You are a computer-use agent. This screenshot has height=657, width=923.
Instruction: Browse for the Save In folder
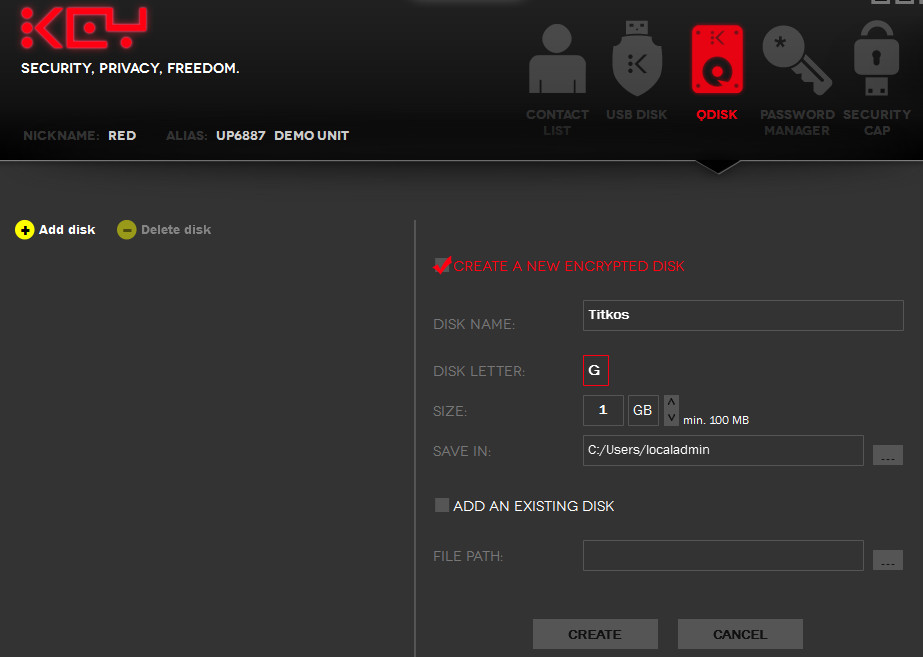pyautogui.click(x=887, y=455)
